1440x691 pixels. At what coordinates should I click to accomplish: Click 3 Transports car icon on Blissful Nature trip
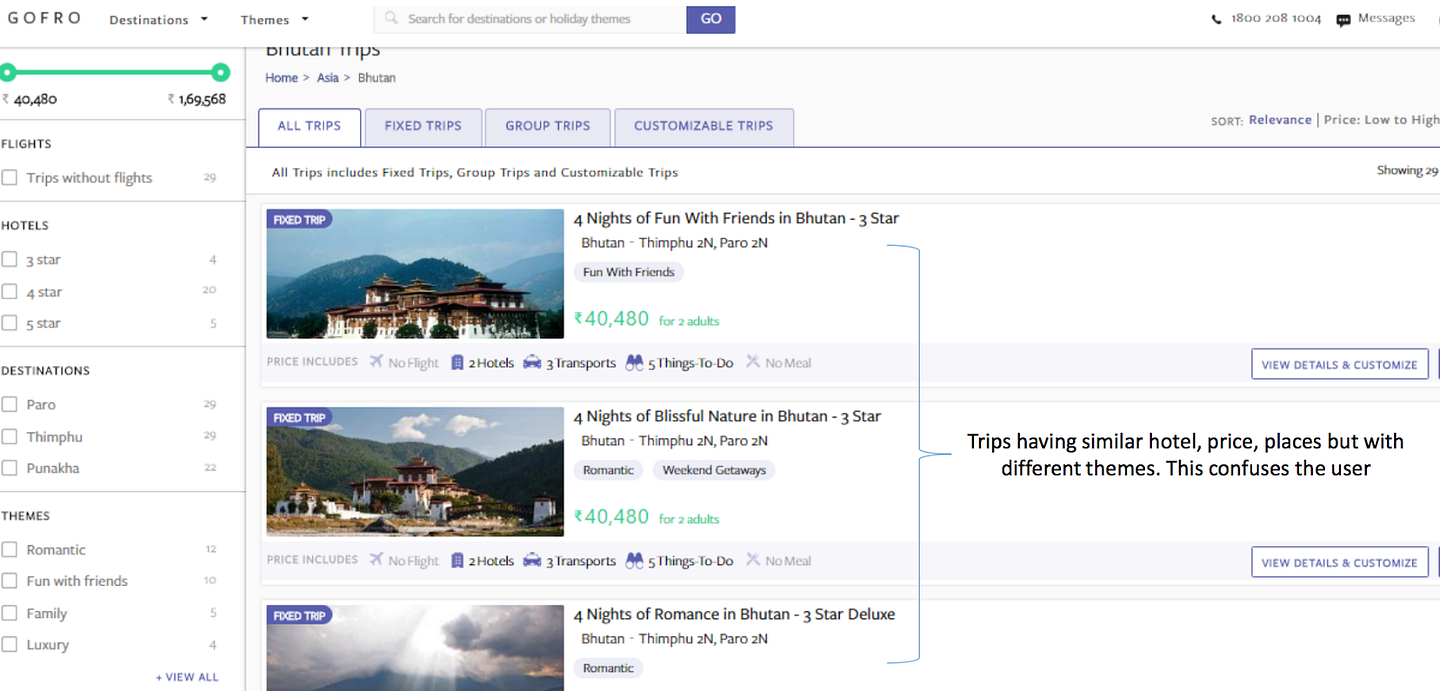click(x=532, y=560)
